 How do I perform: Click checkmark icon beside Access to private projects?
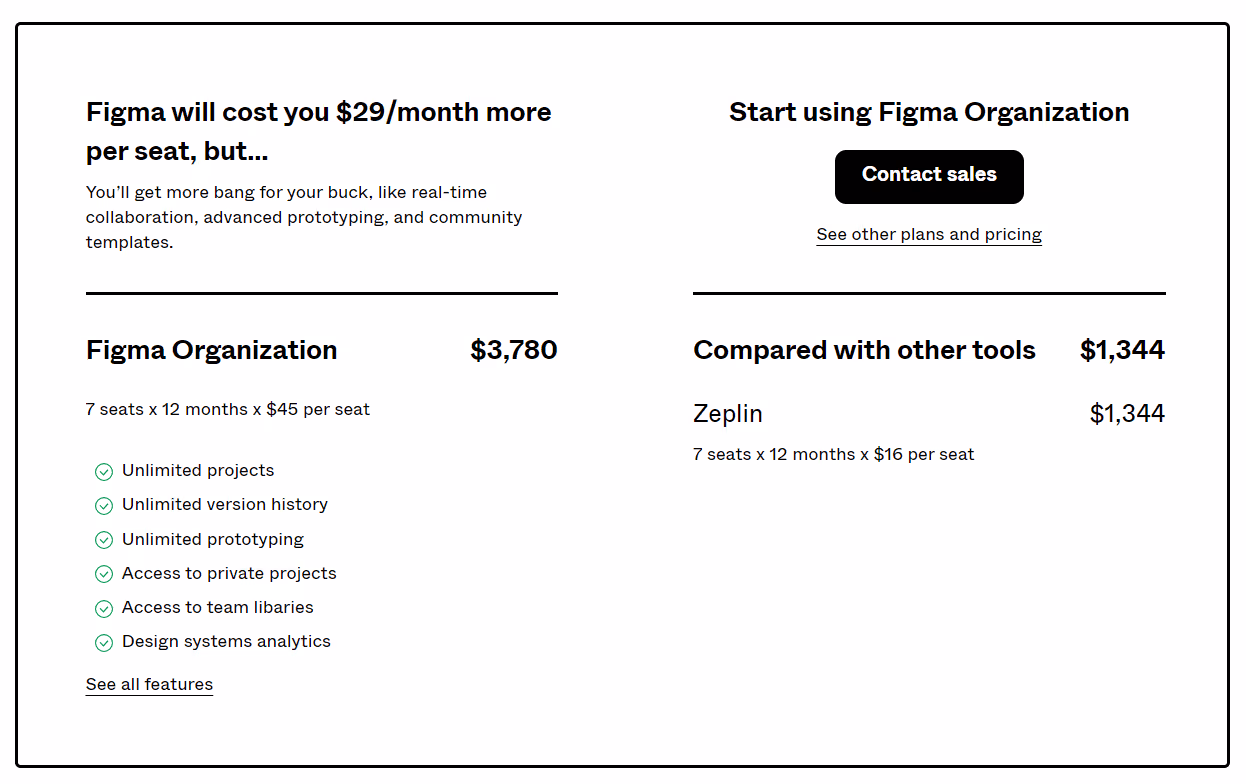[104, 574]
